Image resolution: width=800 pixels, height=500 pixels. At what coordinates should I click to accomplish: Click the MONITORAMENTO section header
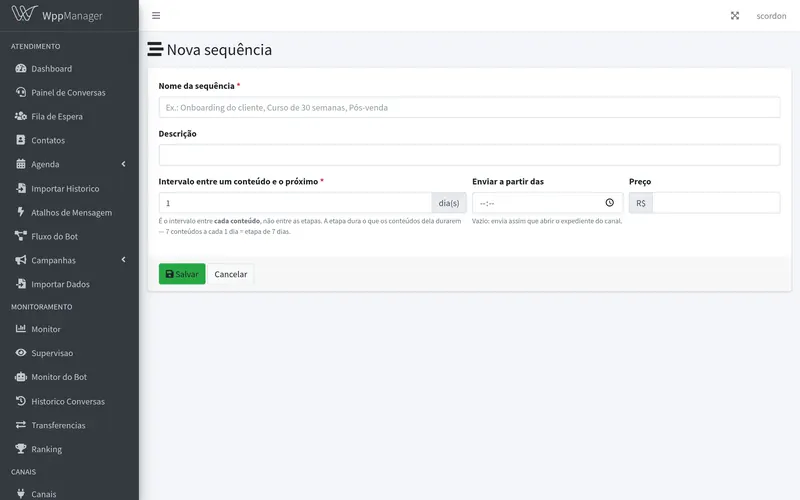(x=41, y=307)
